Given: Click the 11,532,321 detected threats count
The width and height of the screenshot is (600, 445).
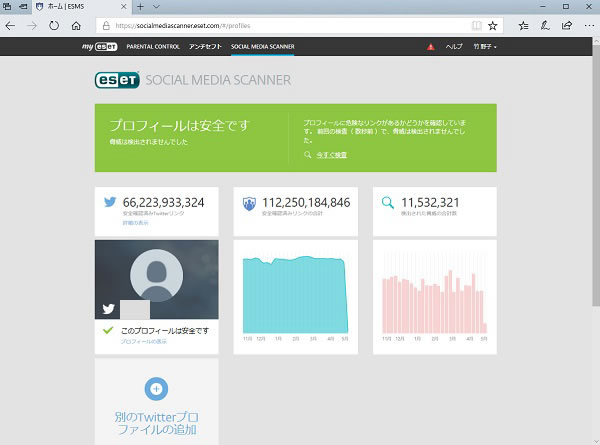Looking at the screenshot, I should [x=430, y=202].
